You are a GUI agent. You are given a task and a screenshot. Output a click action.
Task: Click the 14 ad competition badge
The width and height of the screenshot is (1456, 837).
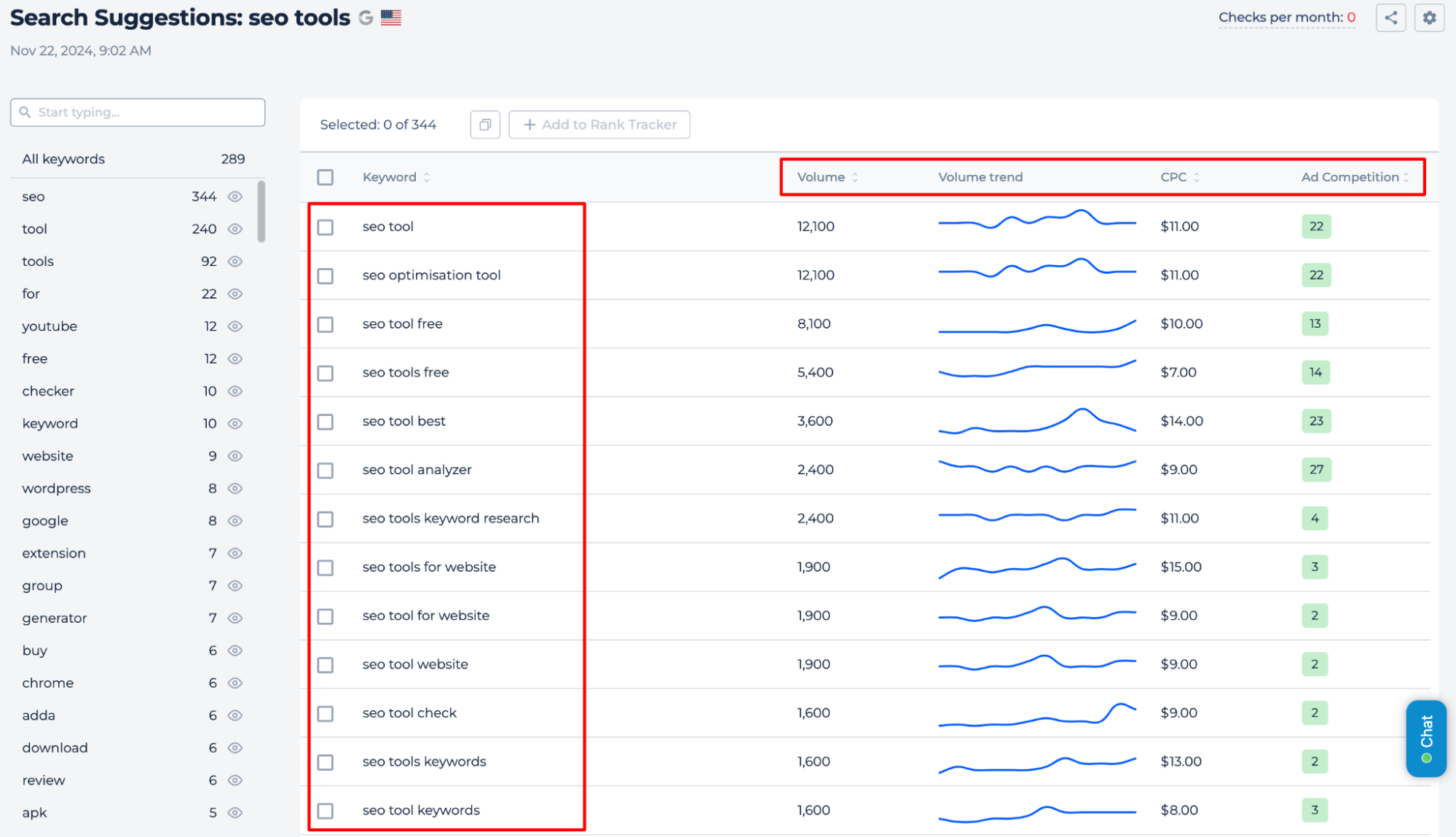[x=1315, y=372]
